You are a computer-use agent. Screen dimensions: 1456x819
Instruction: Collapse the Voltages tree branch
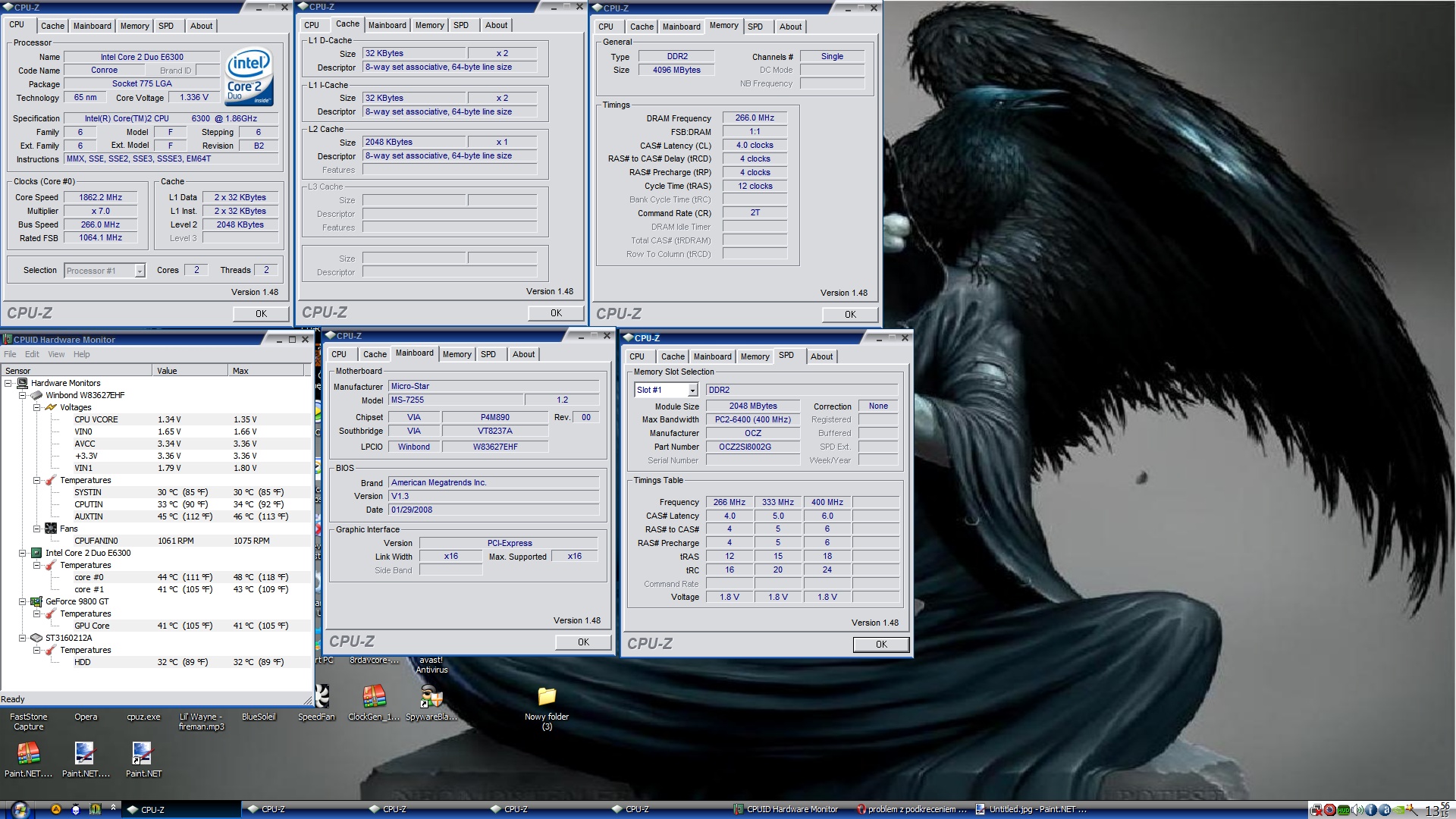36,407
